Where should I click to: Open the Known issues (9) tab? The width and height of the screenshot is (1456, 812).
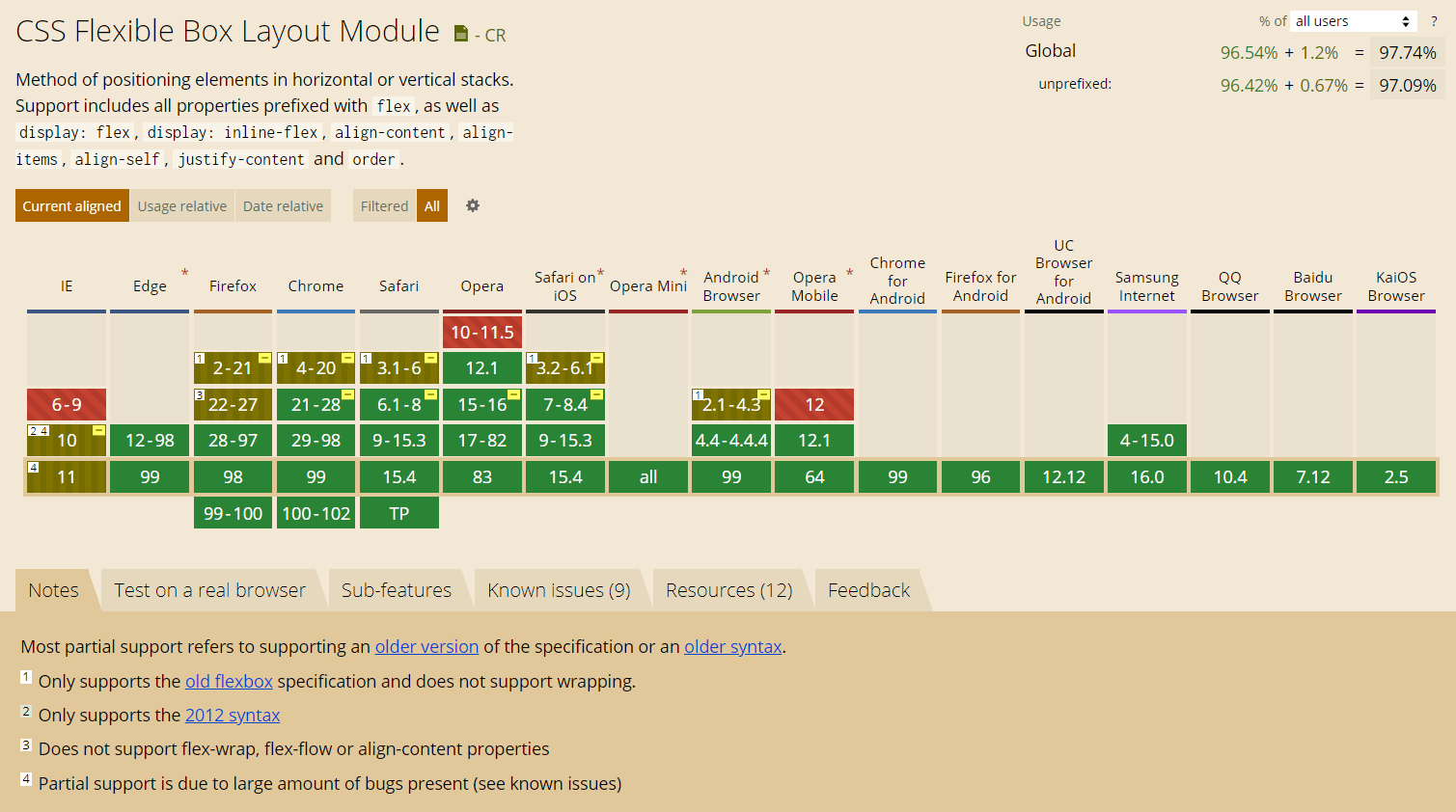pyautogui.click(x=559, y=590)
